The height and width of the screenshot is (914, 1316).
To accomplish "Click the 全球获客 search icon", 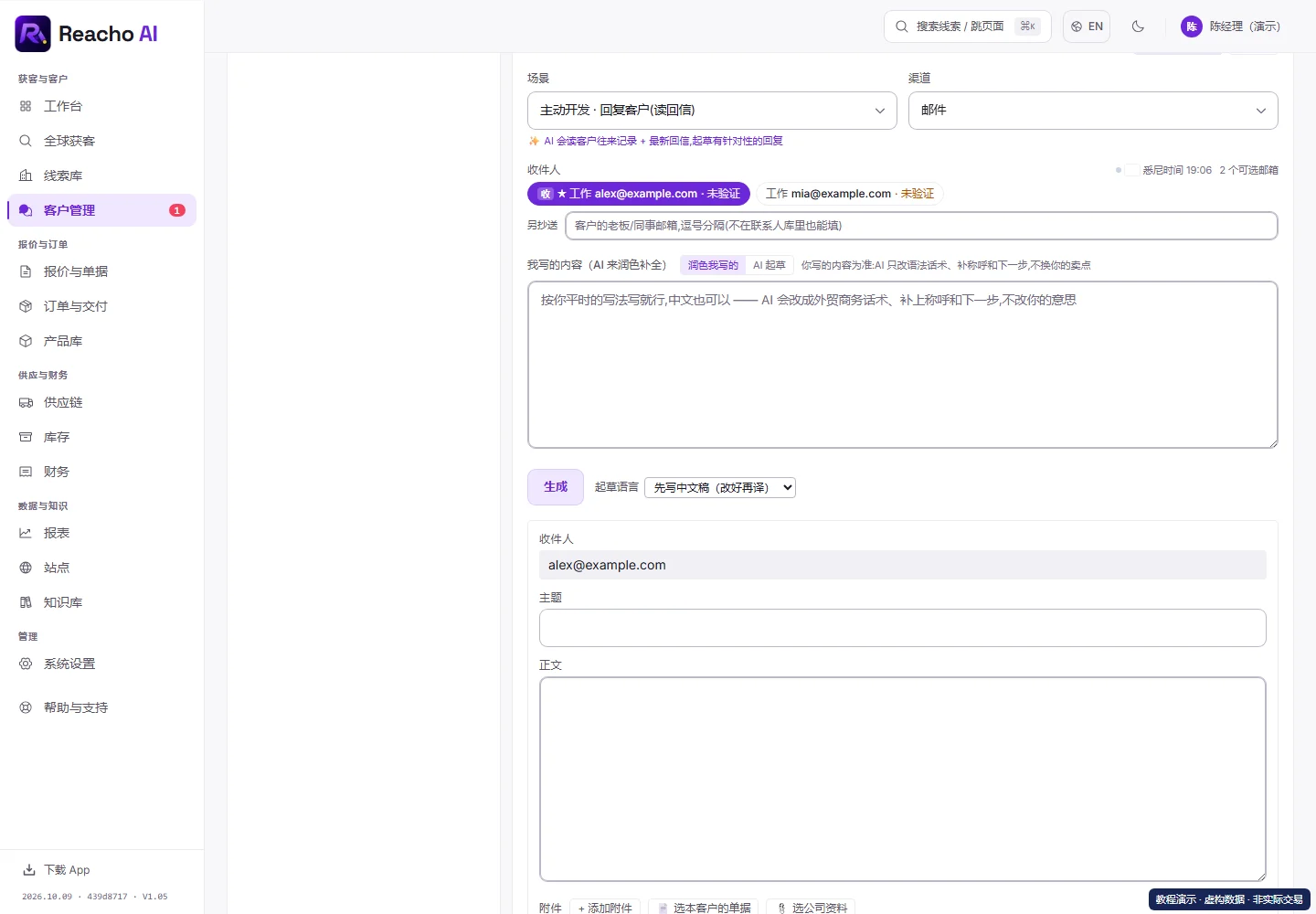I will pos(26,141).
